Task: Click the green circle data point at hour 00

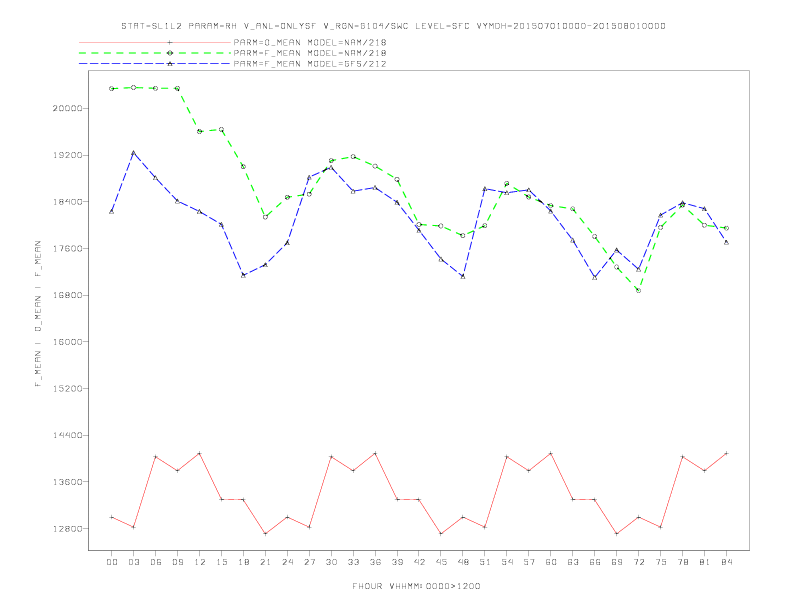Action: [x=112, y=89]
